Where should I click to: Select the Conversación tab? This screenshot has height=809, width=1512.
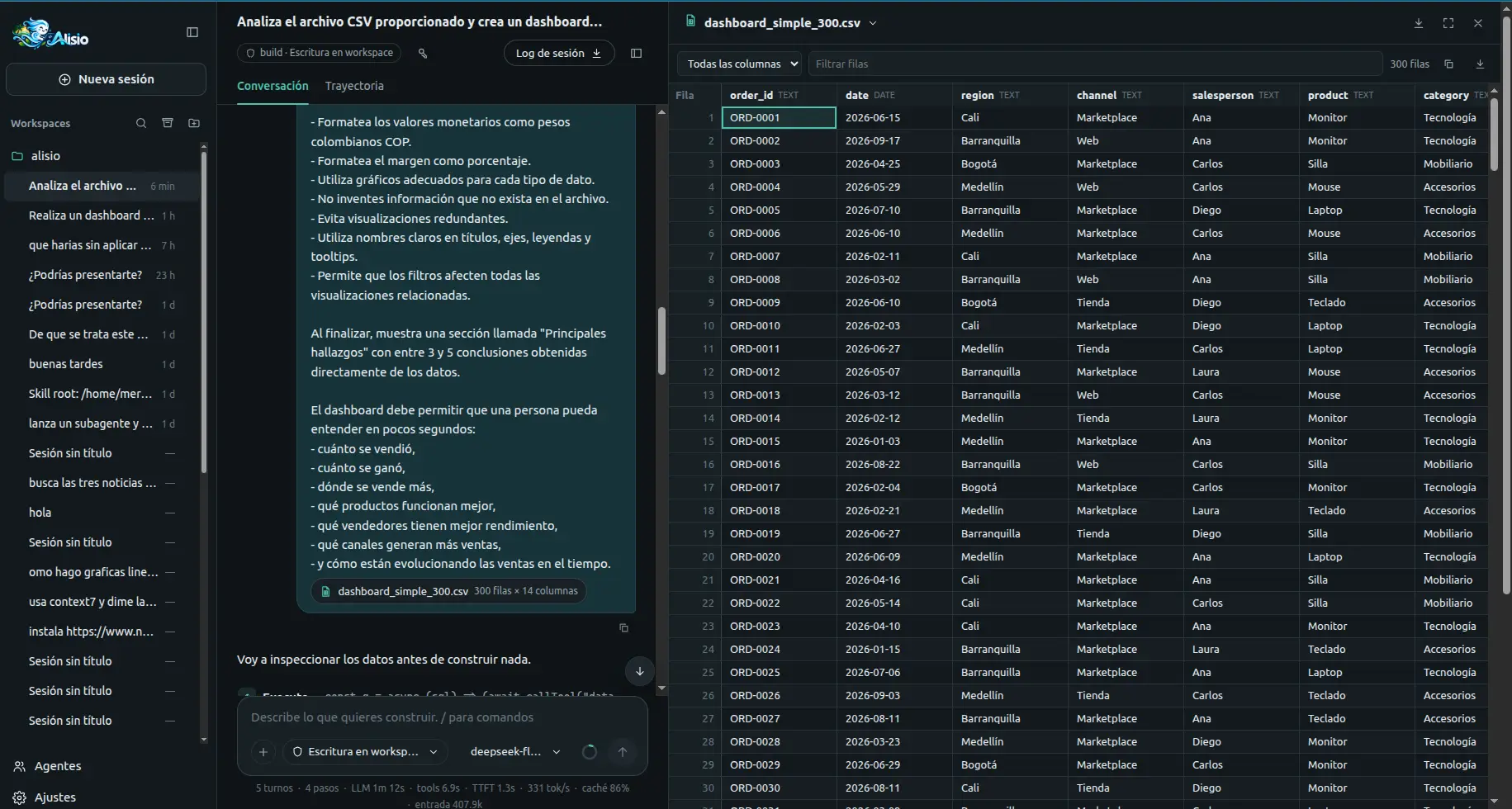point(273,86)
